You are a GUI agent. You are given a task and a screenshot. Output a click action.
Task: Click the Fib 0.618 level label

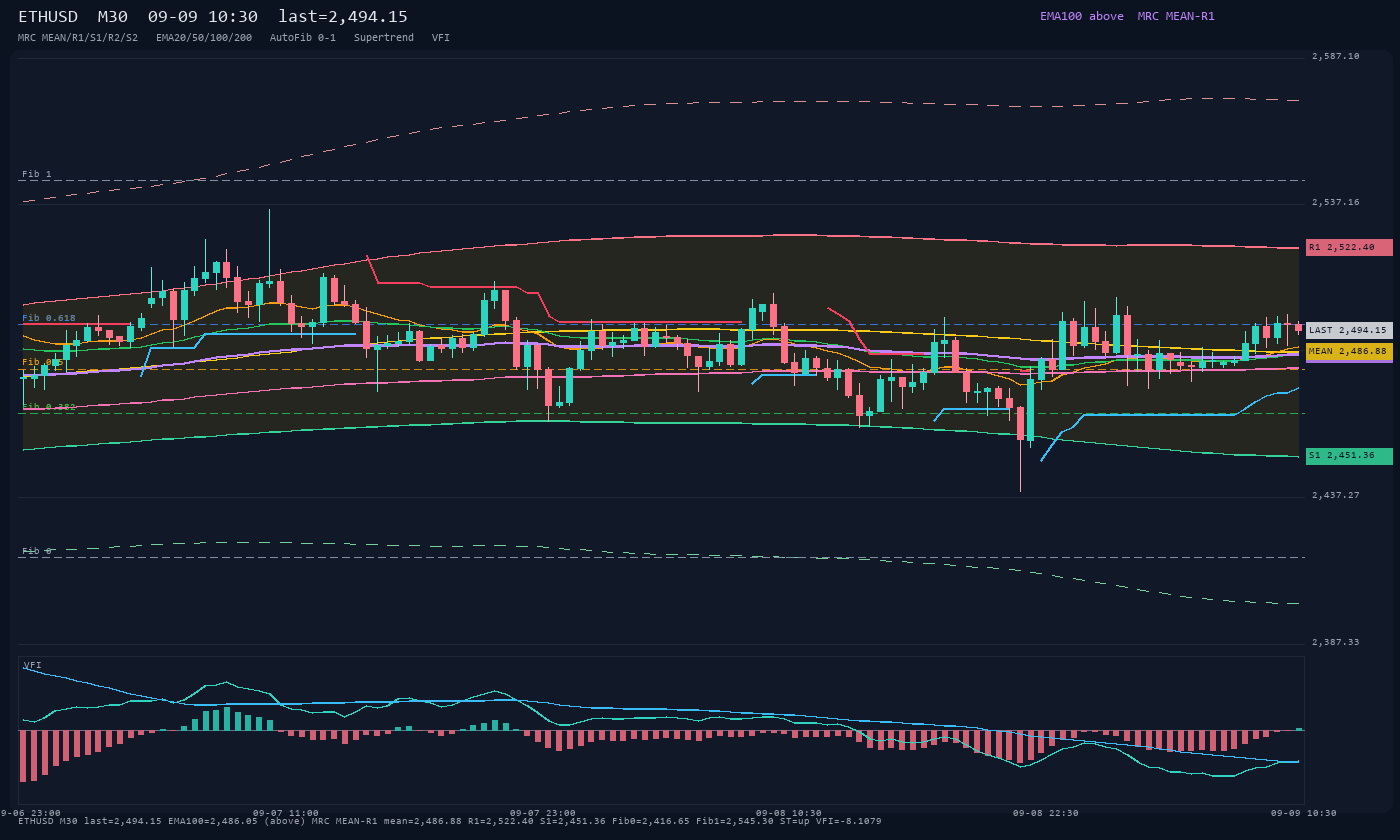point(49,318)
